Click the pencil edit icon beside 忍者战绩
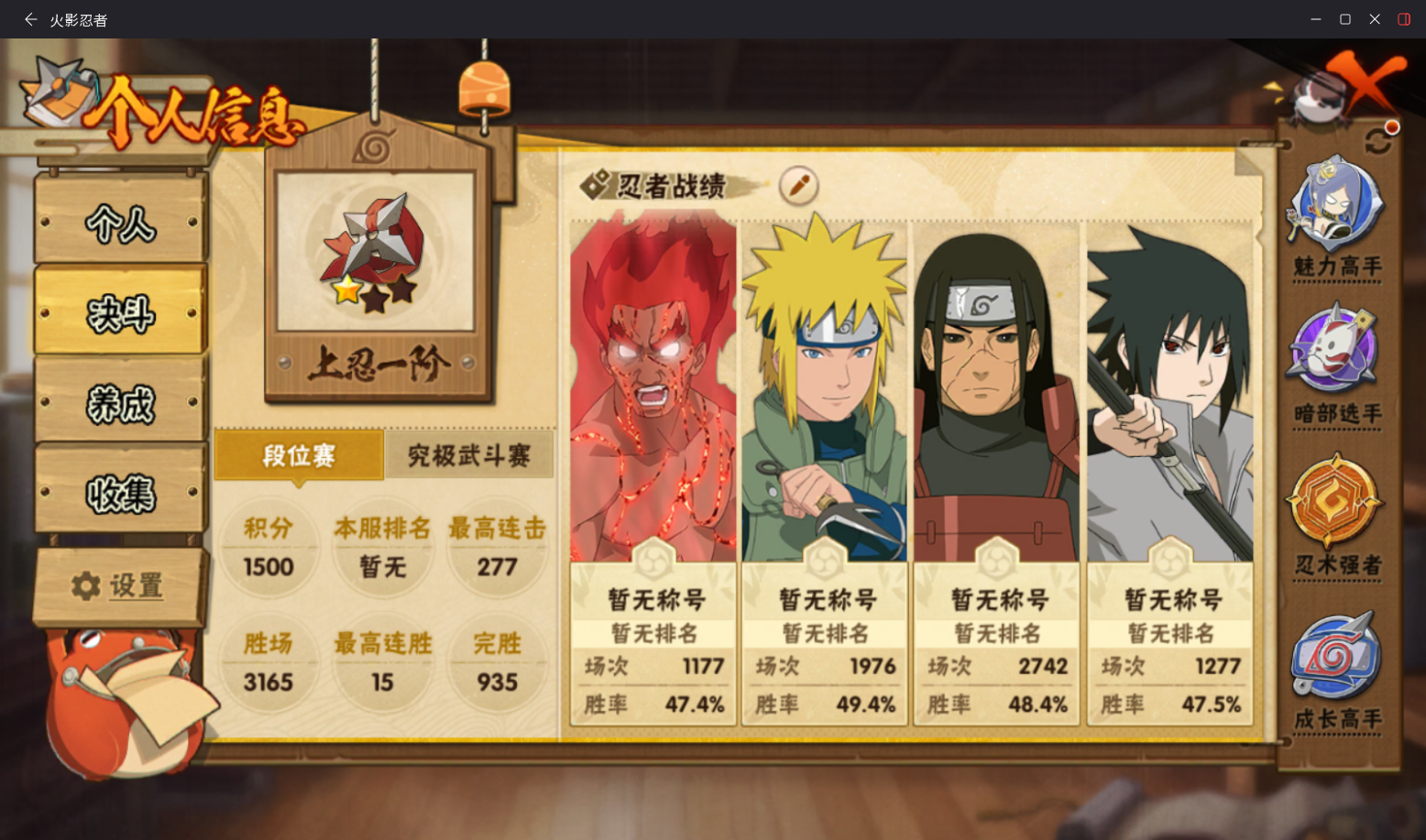Image resolution: width=1426 pixels, height=840 pixels. click(x=798, y=186)
